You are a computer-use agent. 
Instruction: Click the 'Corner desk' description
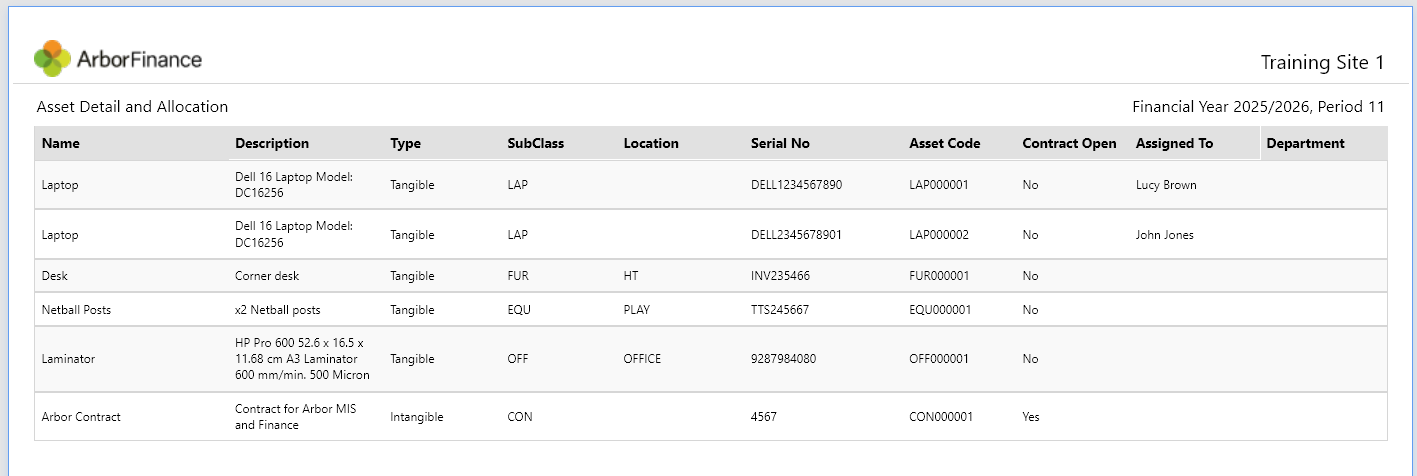267,276
